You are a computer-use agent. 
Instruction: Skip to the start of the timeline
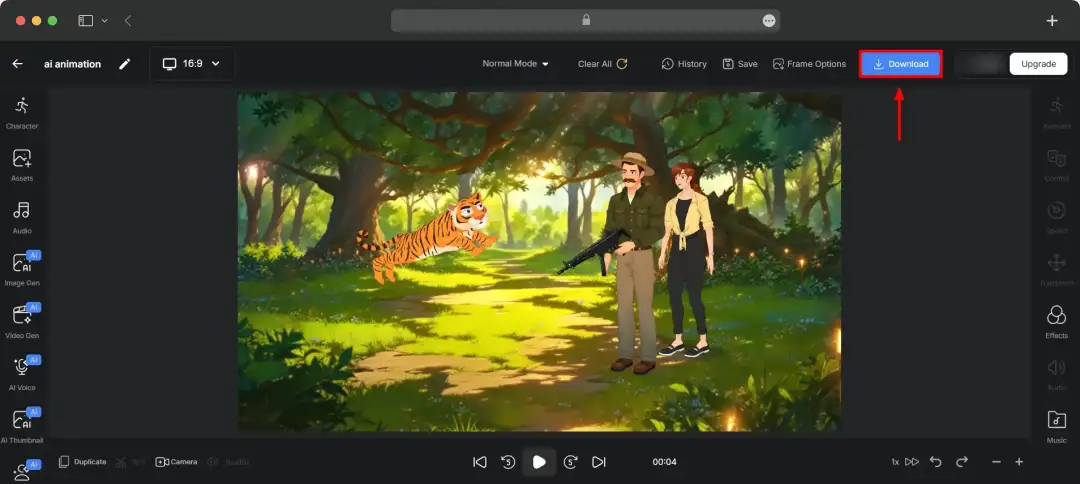point(480,462)
